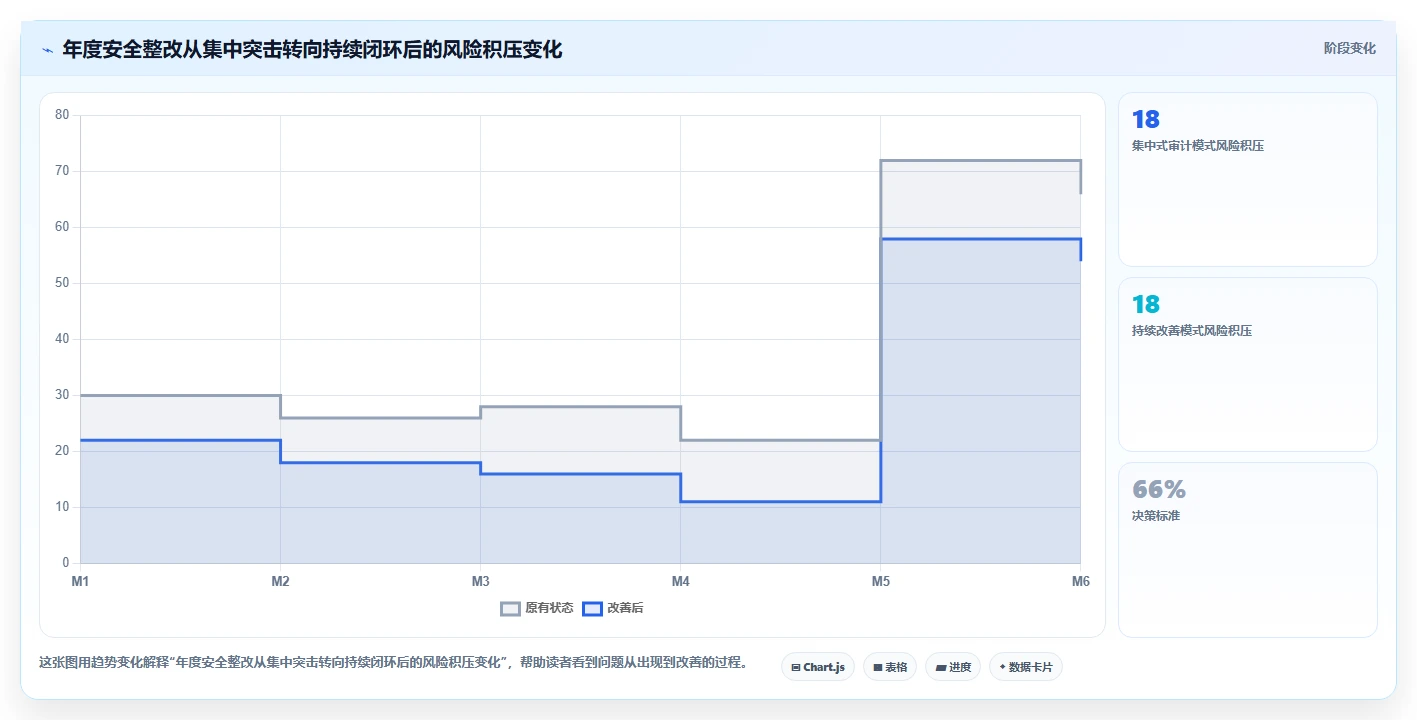This screenshot has width=1417, height=720.
Task: Click the lightning icon beside the title
Action: tap(47, 49)
